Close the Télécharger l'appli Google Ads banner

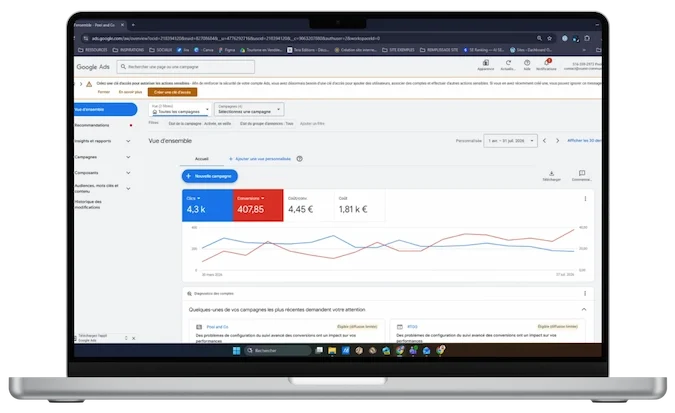(133, 338)
